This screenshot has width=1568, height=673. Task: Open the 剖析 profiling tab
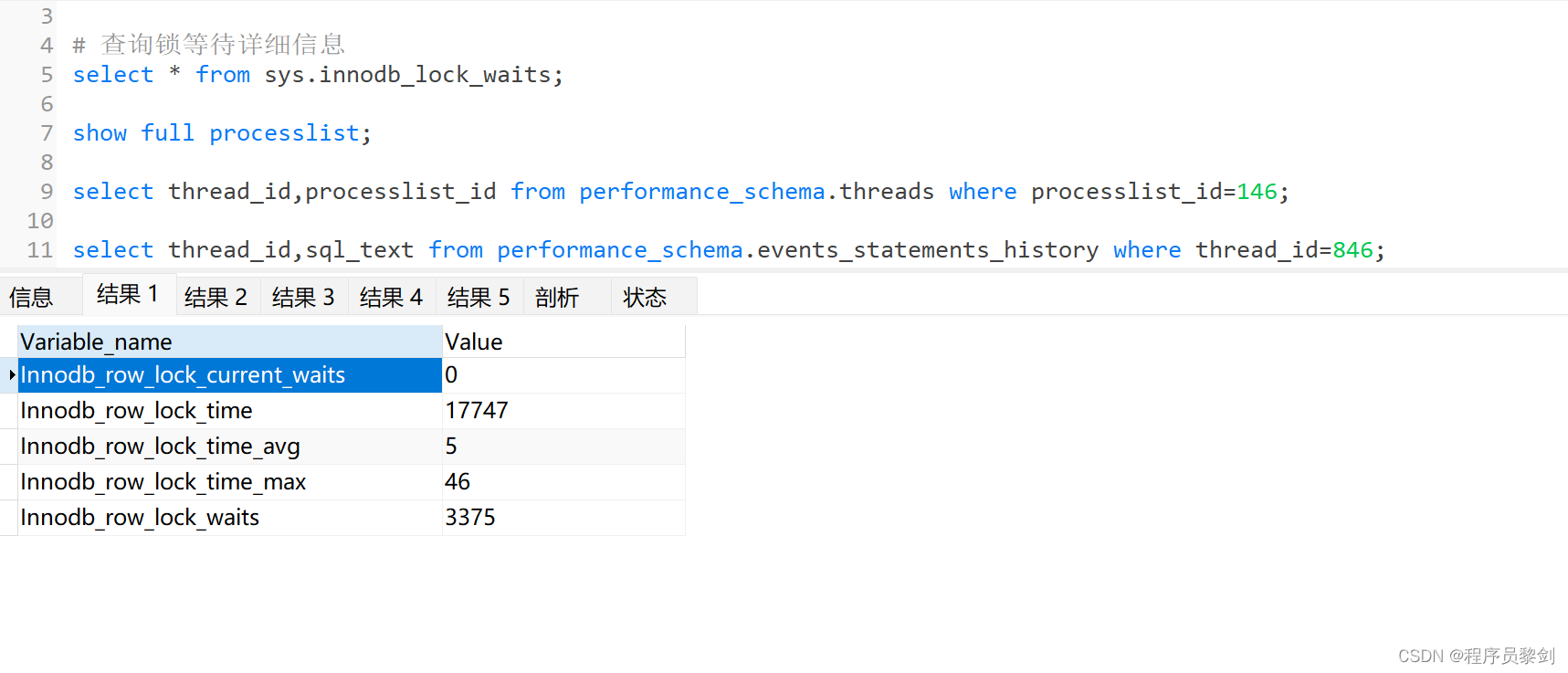pyautogui.click(x=558, y=297)
